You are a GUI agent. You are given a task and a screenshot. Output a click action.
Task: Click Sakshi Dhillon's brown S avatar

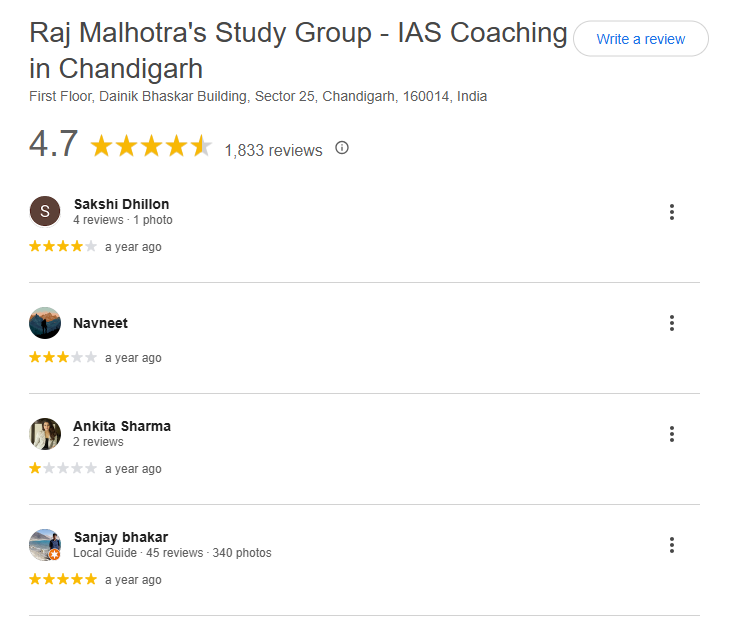45,211
